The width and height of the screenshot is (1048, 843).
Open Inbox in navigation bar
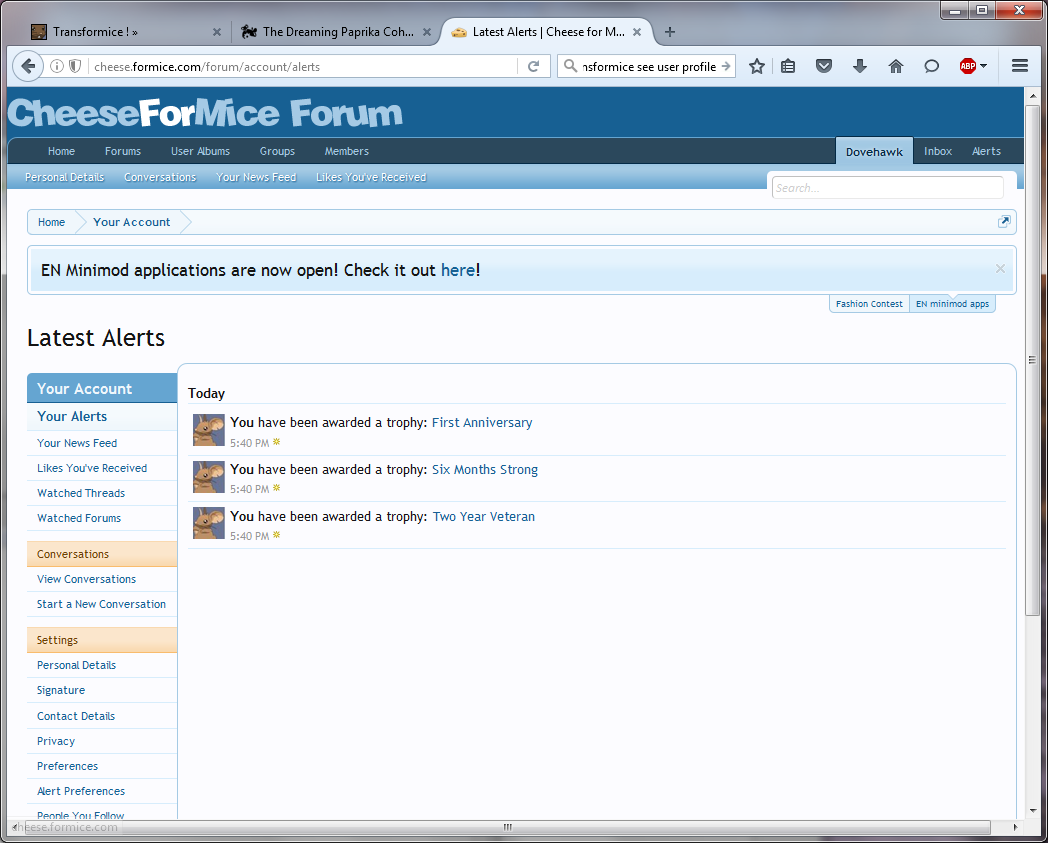937,151
